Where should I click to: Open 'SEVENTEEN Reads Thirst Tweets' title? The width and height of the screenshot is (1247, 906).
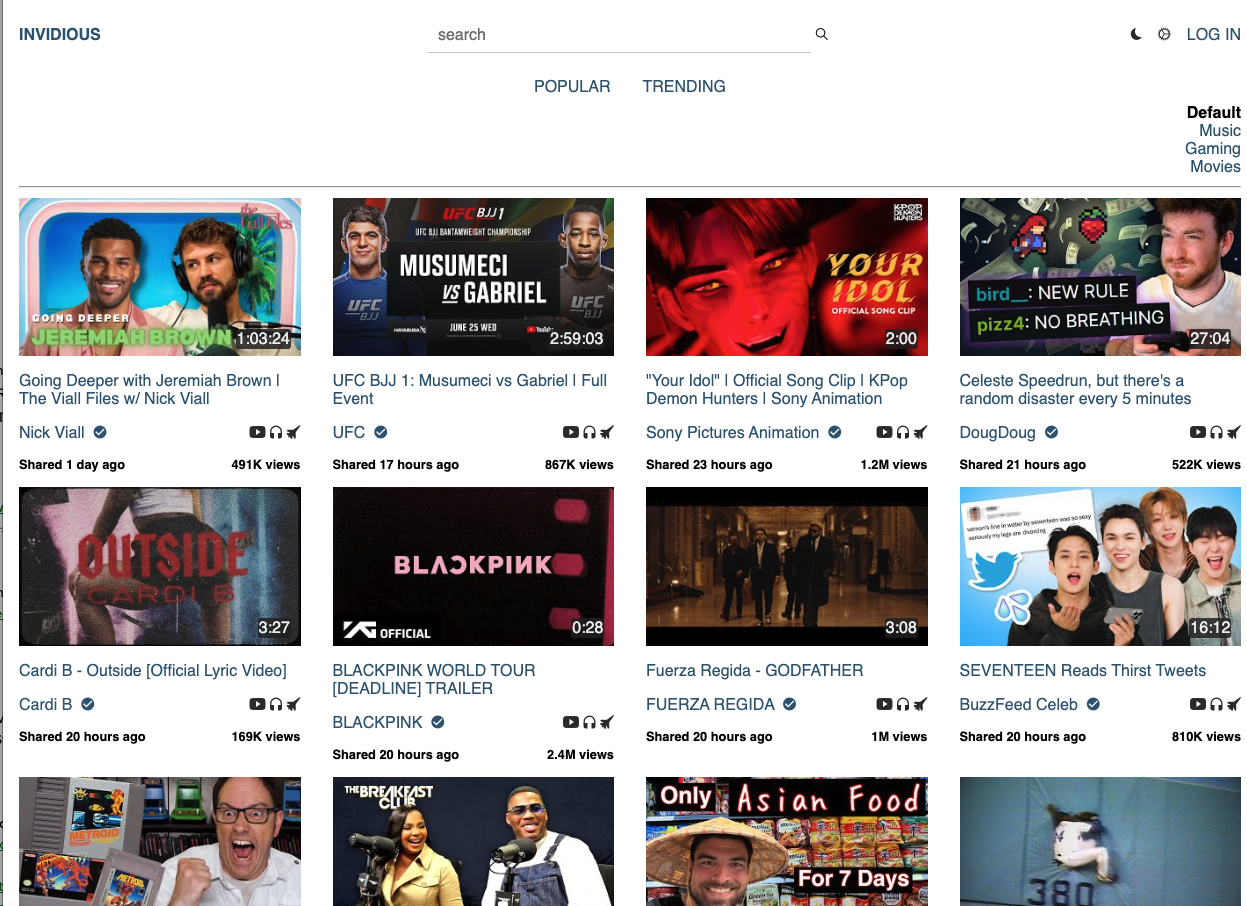pyautogui.click(x=1083, y=670)
